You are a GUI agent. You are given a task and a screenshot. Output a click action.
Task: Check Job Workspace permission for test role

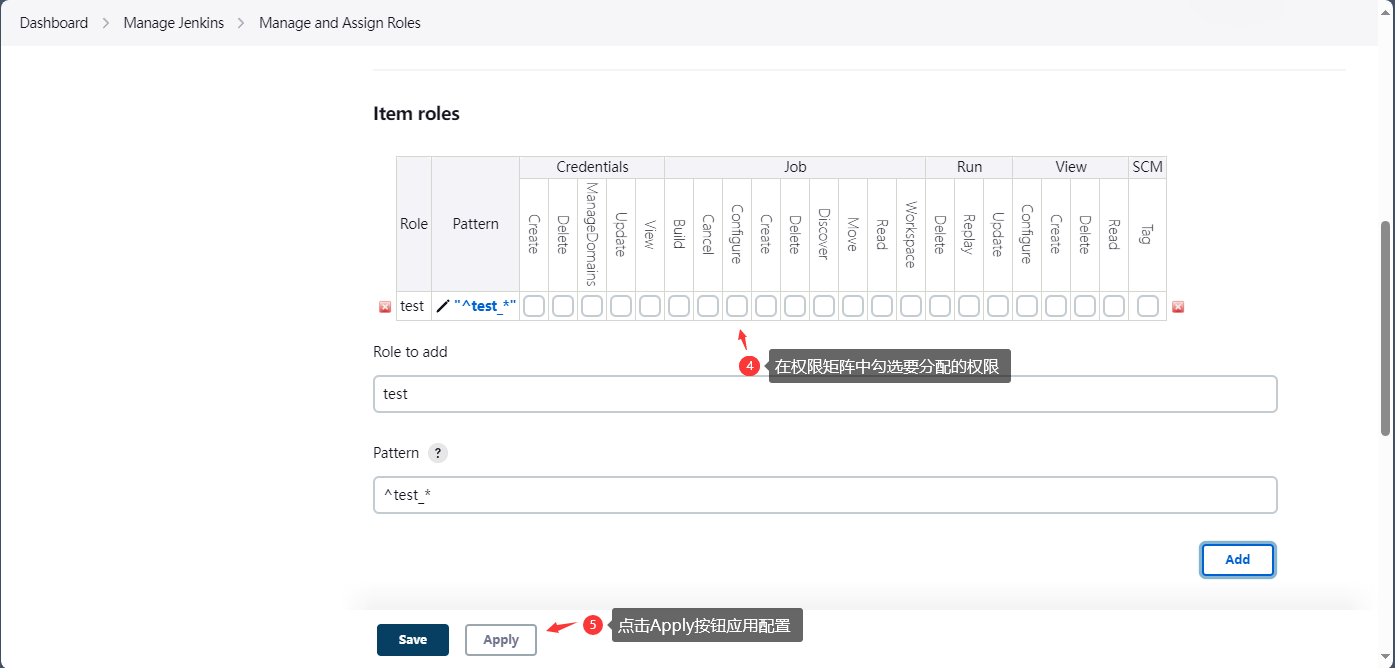[911, 306]
